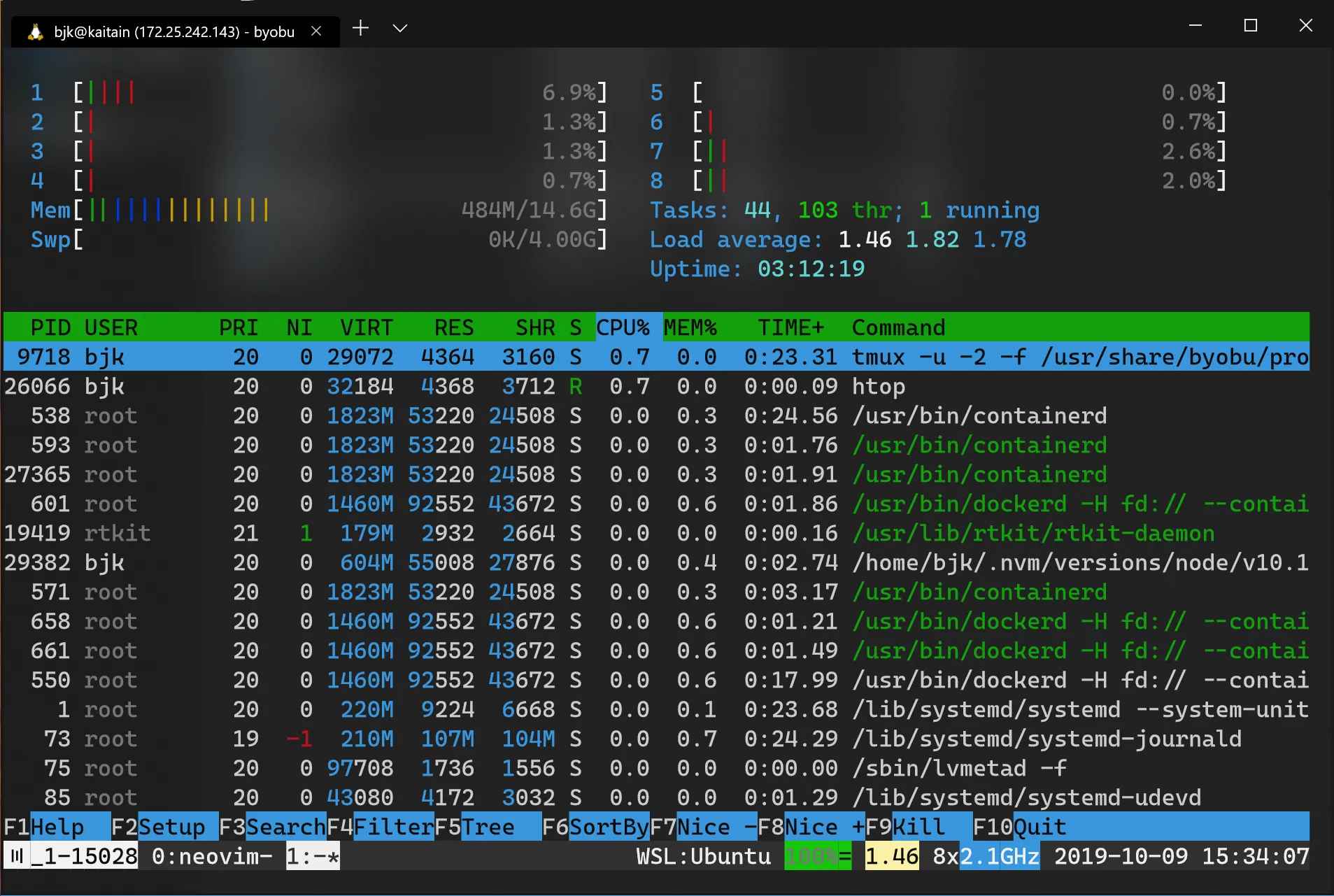The height and width of the screenshot is (896, 1334).
Task: Click F9 Kill in htop
Action: (918, 827)
